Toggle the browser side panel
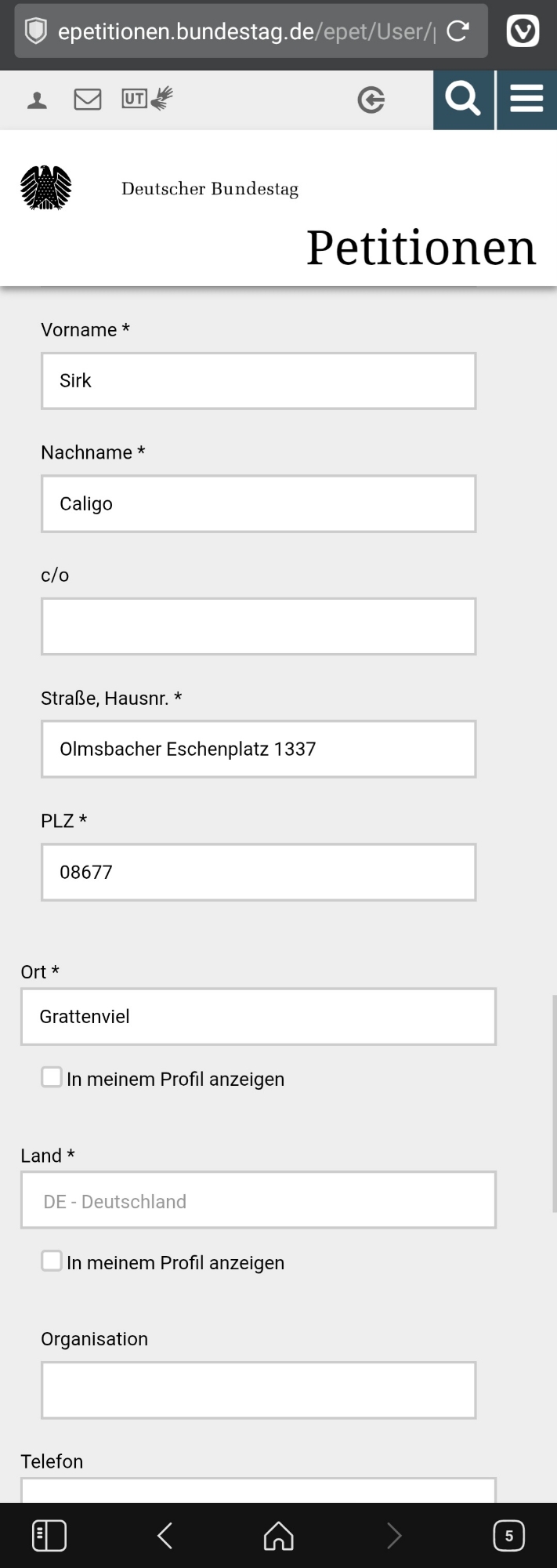The height and width of the screenshot is (1568, 557). pos(49,1535)
